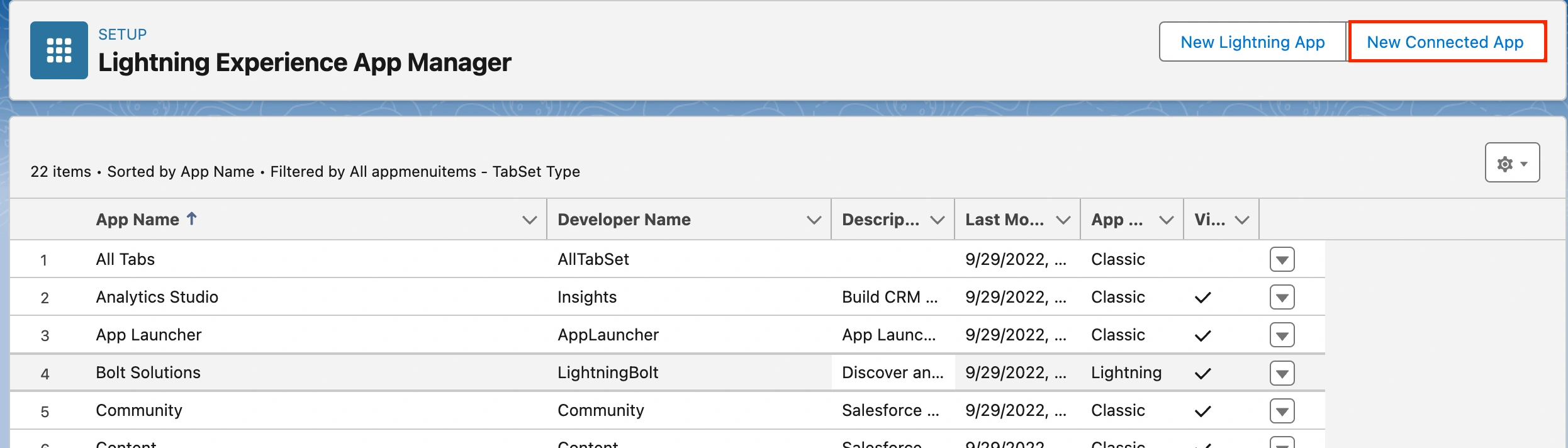Open row actions menu for Community
Screen dimensions: 1568x448
pyautogui.click(x=1282, y=411)
